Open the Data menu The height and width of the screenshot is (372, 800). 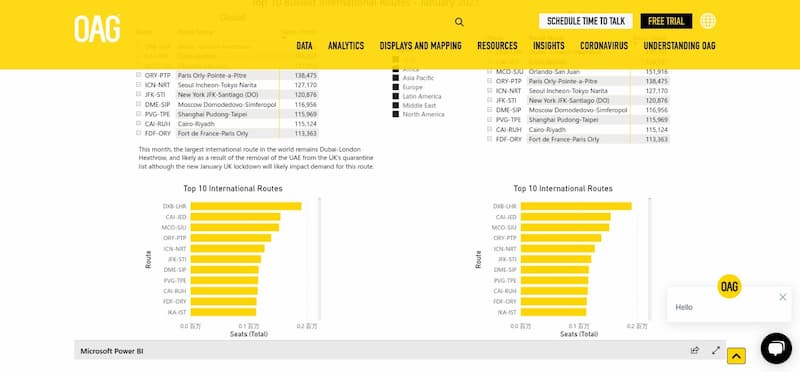click(304, 46)
